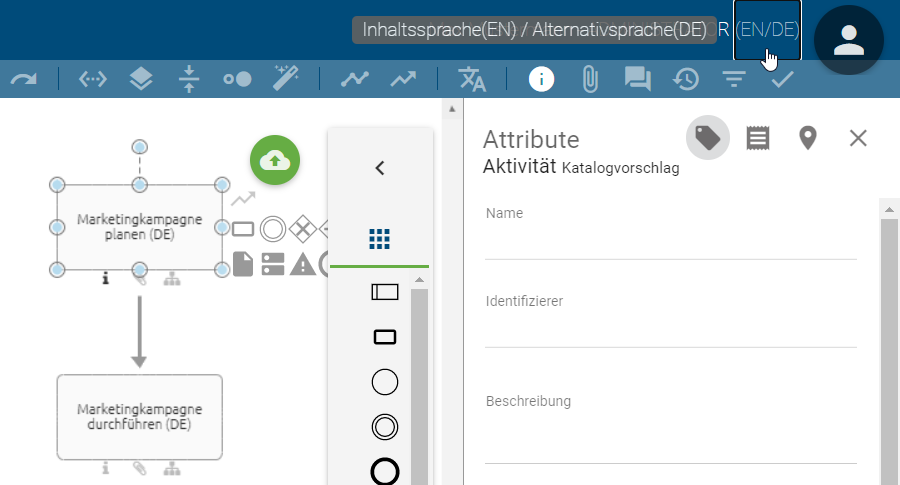The image size is (900, 485).
Task: Open the notes list tab in Attribute panel
Action: coord(758,138)
